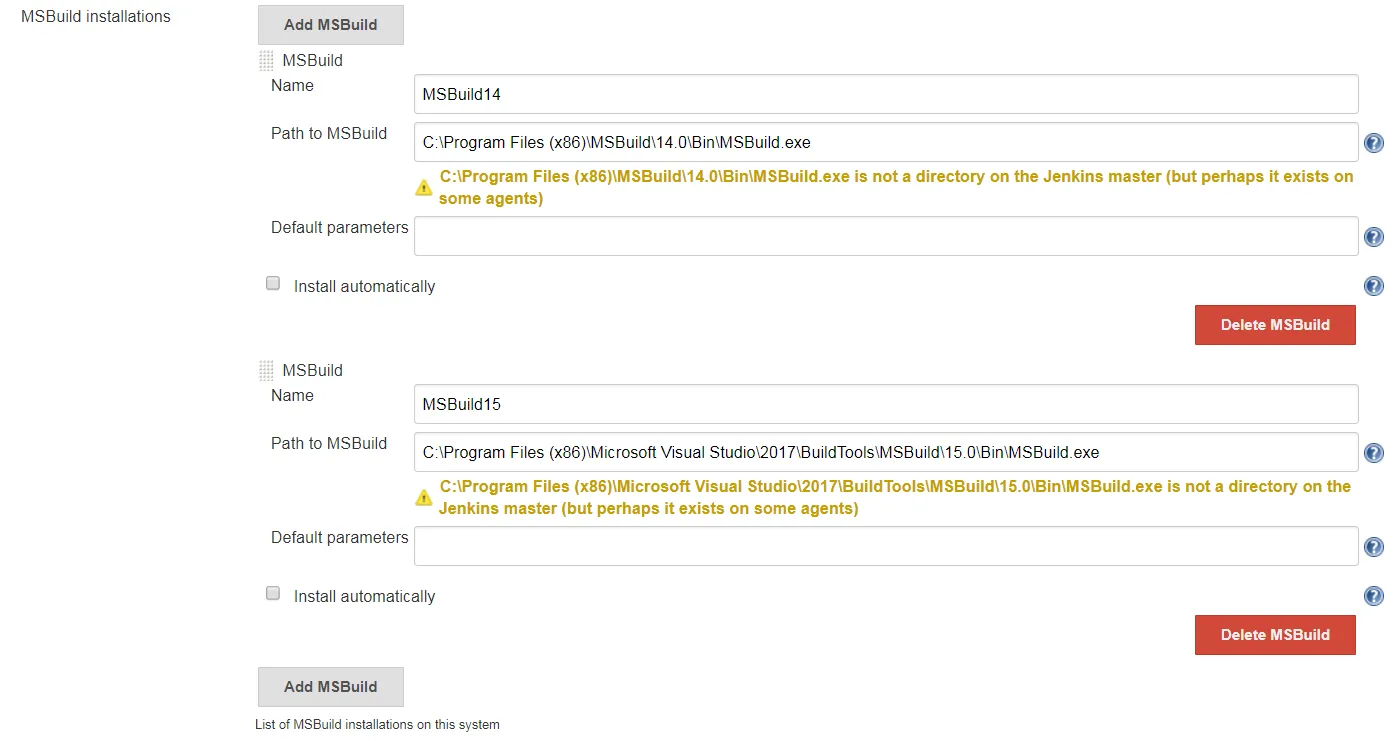
Task: Open help for the MSBuild15 path field
Action: [x=1374, y=453]
